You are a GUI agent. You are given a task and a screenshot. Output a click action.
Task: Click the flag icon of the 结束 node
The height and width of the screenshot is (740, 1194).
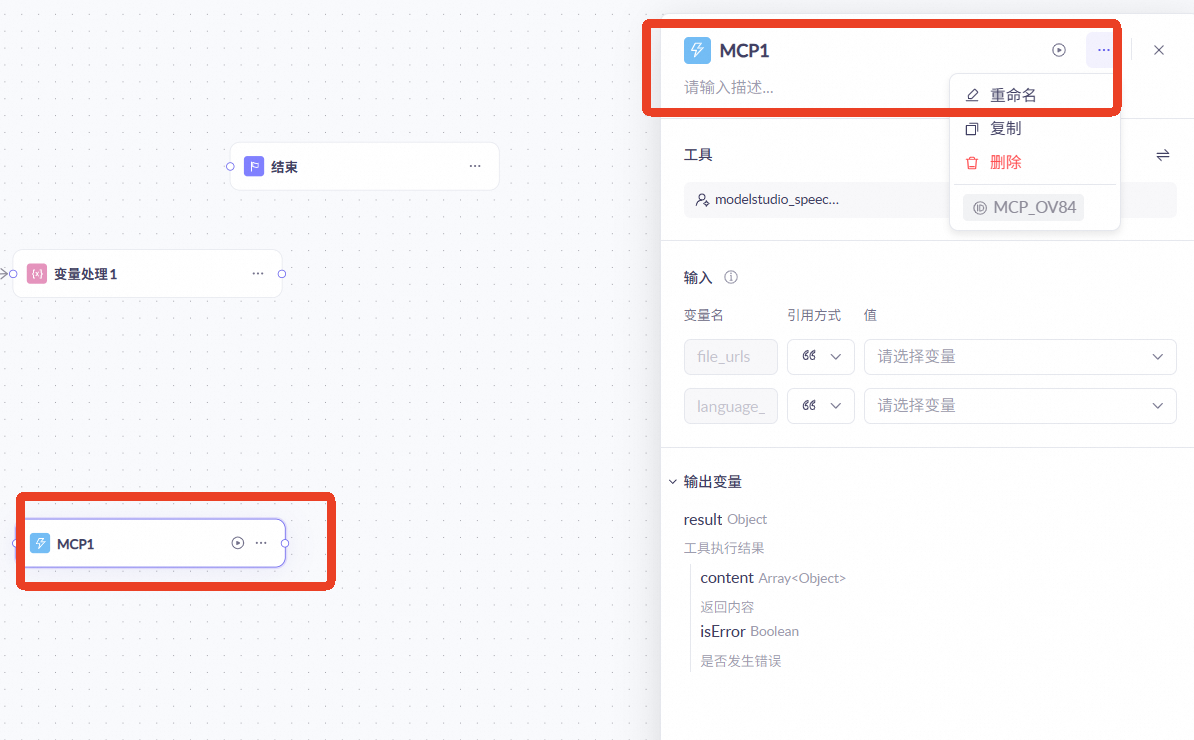[x=254, y=166]
